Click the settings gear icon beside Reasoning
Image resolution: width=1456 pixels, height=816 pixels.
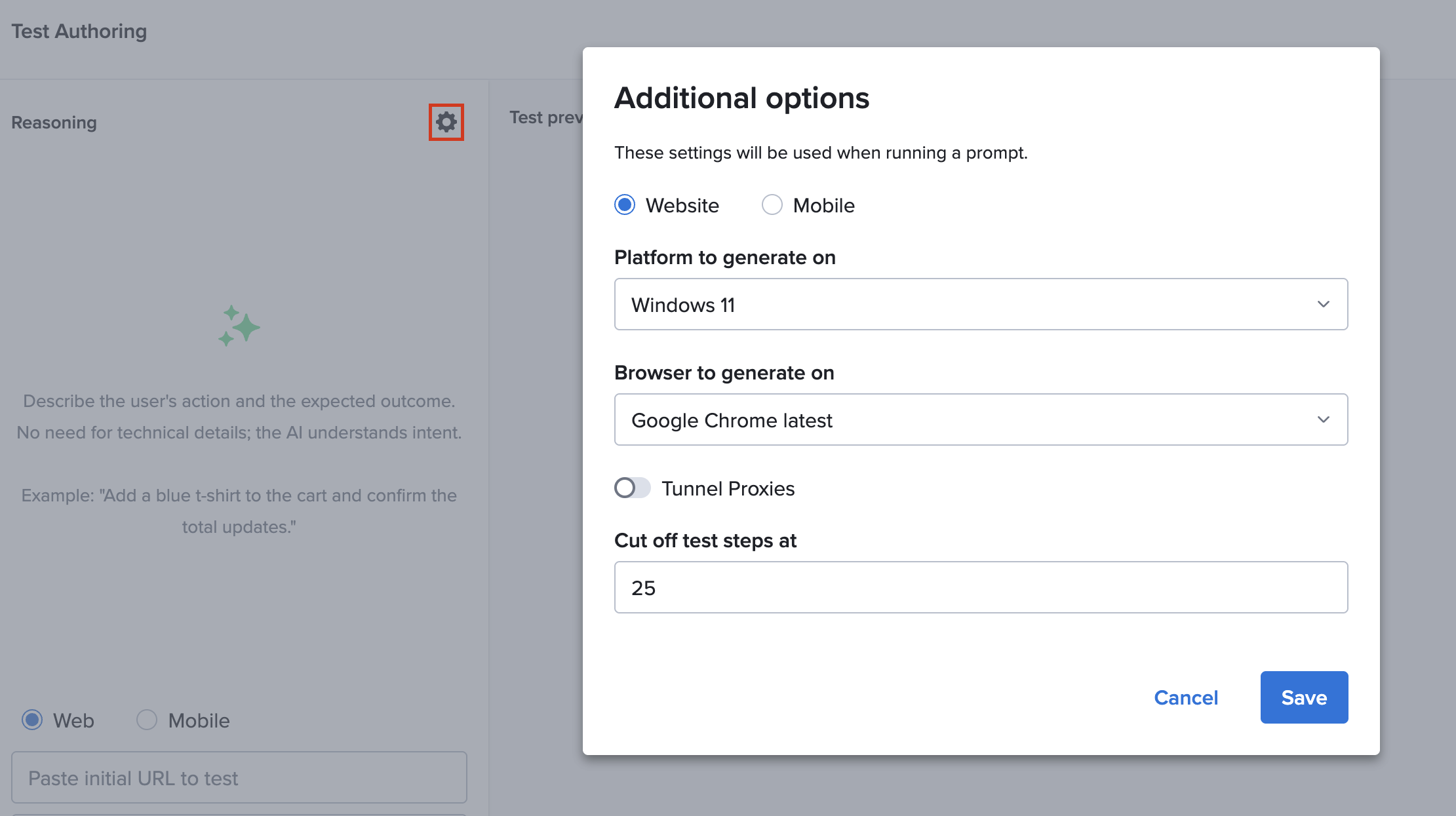coord(446,122)
